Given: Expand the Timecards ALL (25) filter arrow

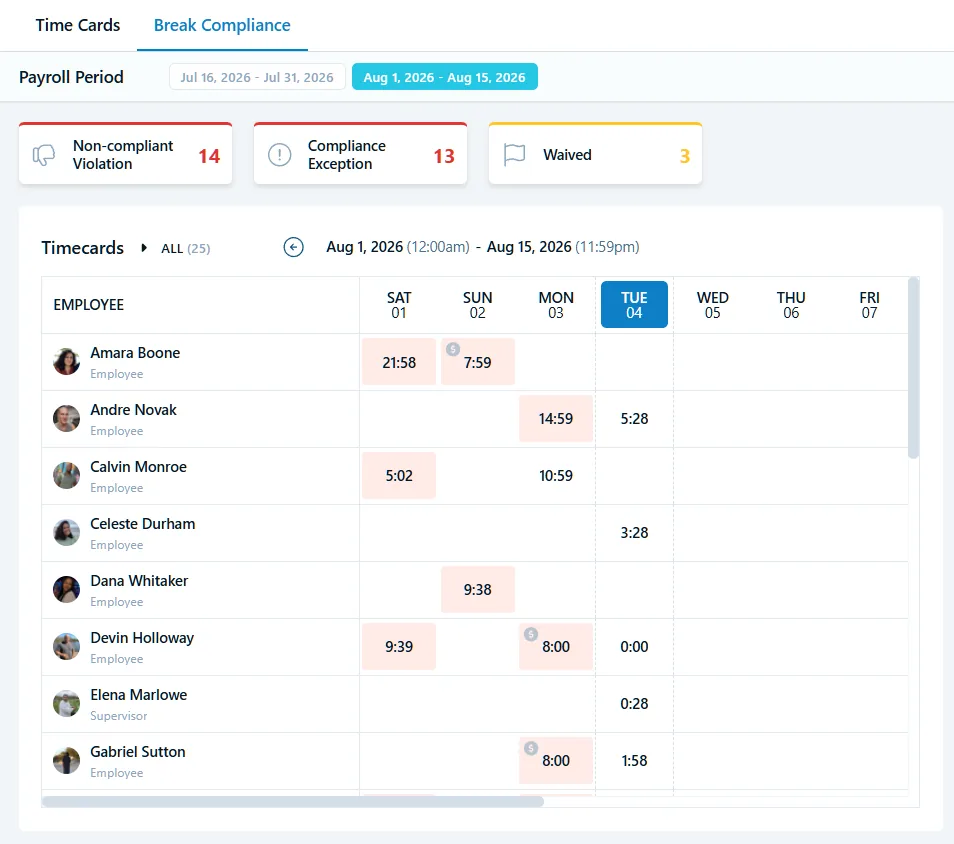Looking at the screenshot, I should (x=144, y=248).
